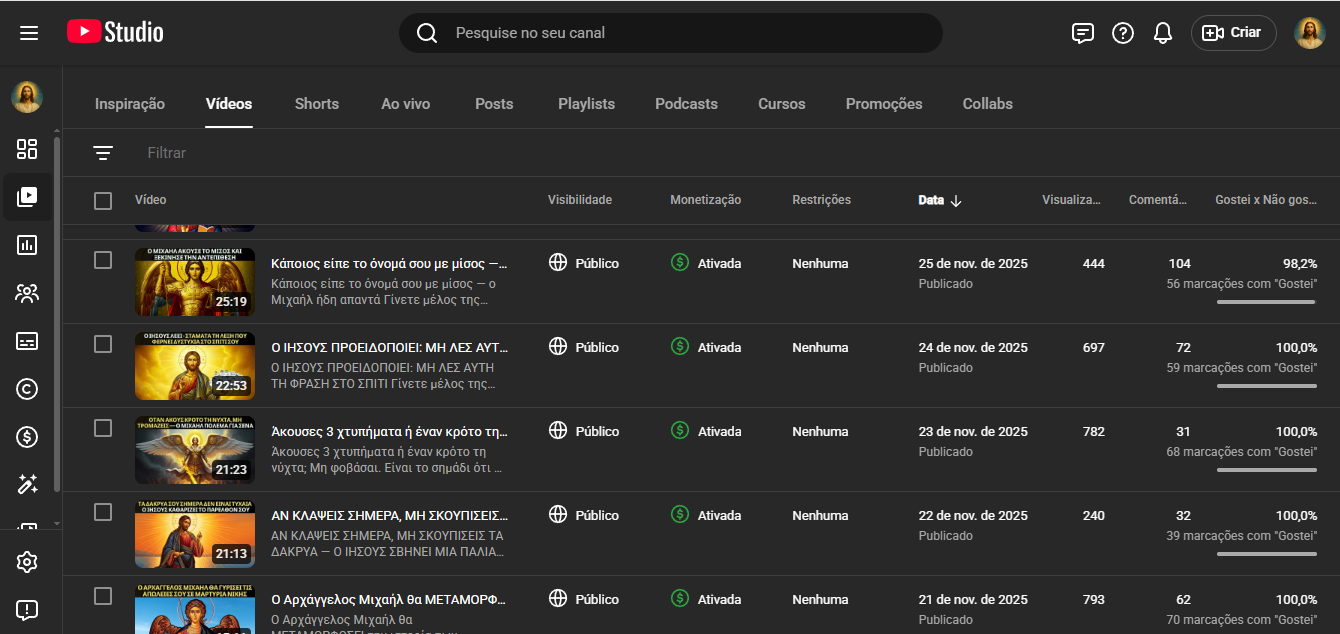1340x634 pixels.
Task: Open the hamburger navigation menu
Action: tap(29, 33)
